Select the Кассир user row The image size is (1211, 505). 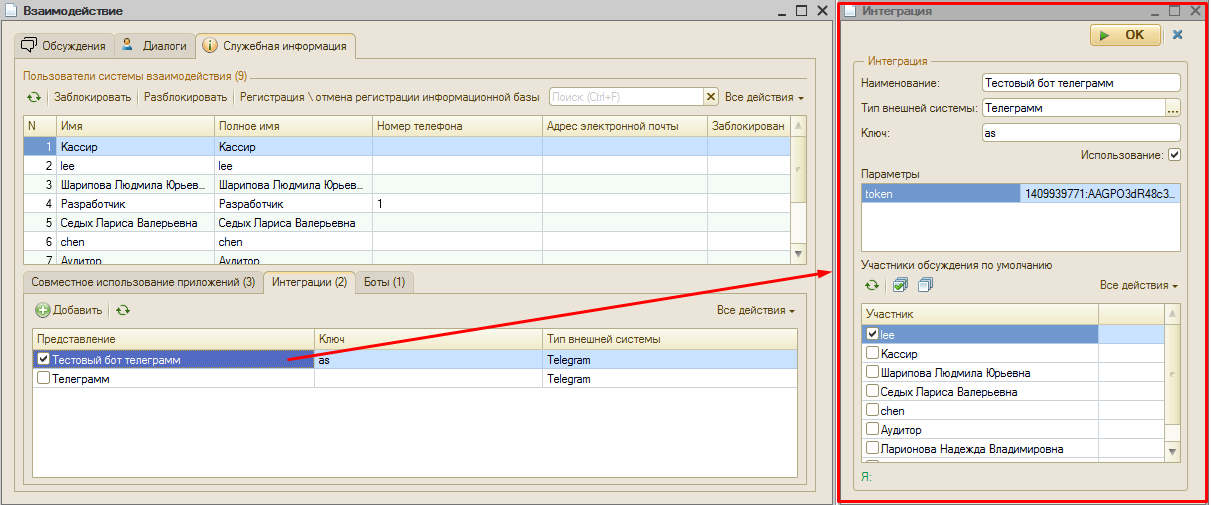407,146
